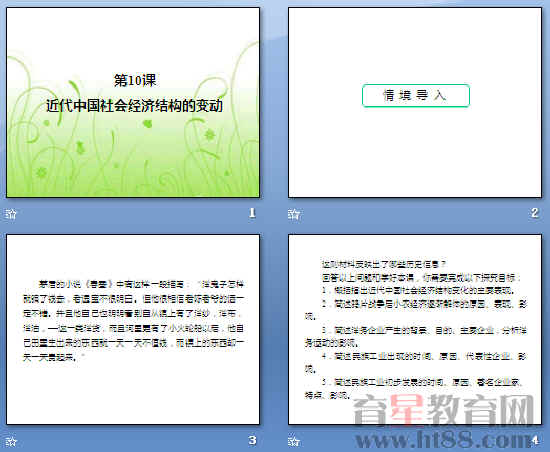
Task: Click slide number 1 label
Action: click(252, 212)
